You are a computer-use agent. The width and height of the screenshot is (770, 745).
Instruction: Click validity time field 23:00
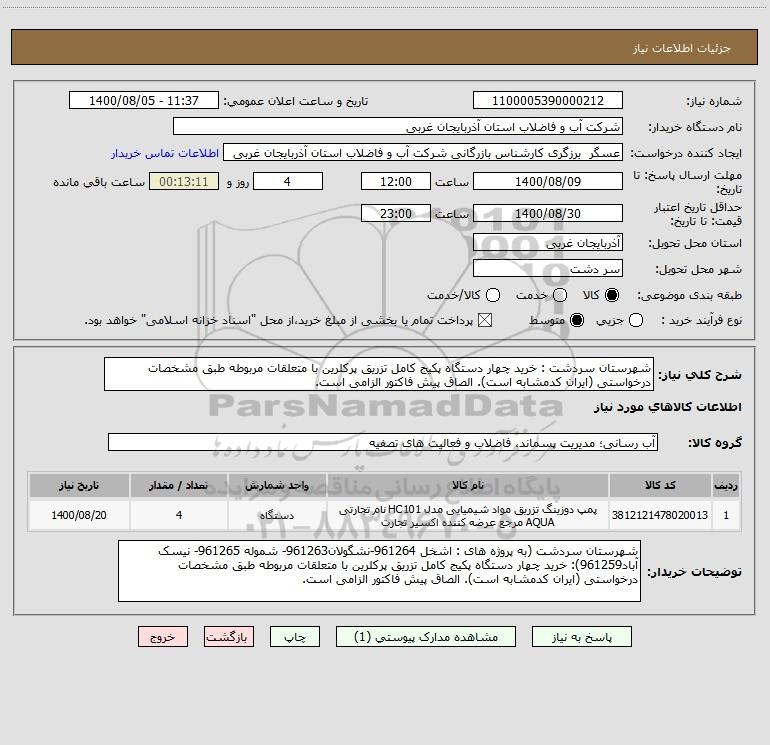pyautogui.click(x=396, y=213)
